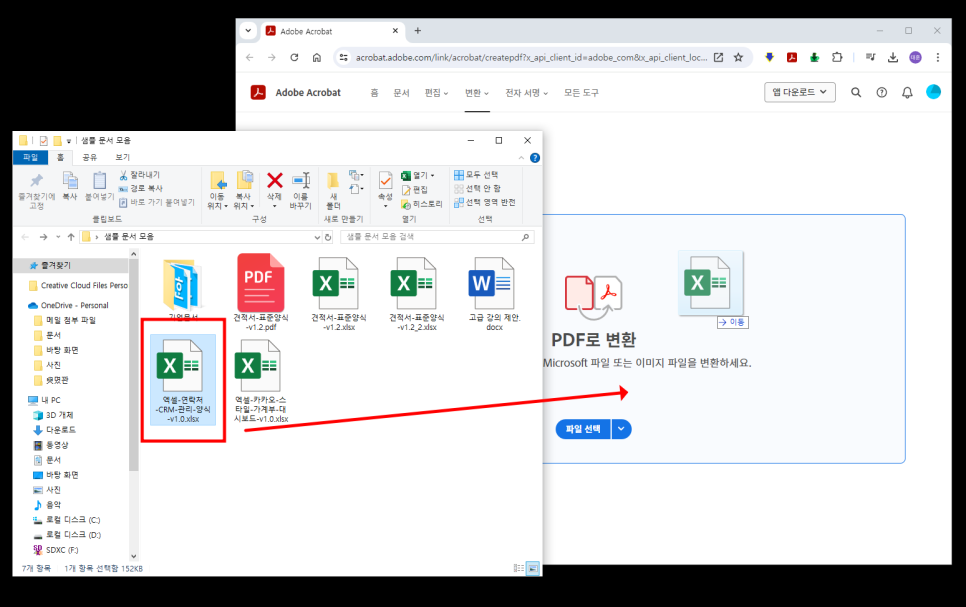Click Invert Selection (선택 영역 반전)
Image resolution: width=966 pixels, height=607 pixels.
point(484,202)
